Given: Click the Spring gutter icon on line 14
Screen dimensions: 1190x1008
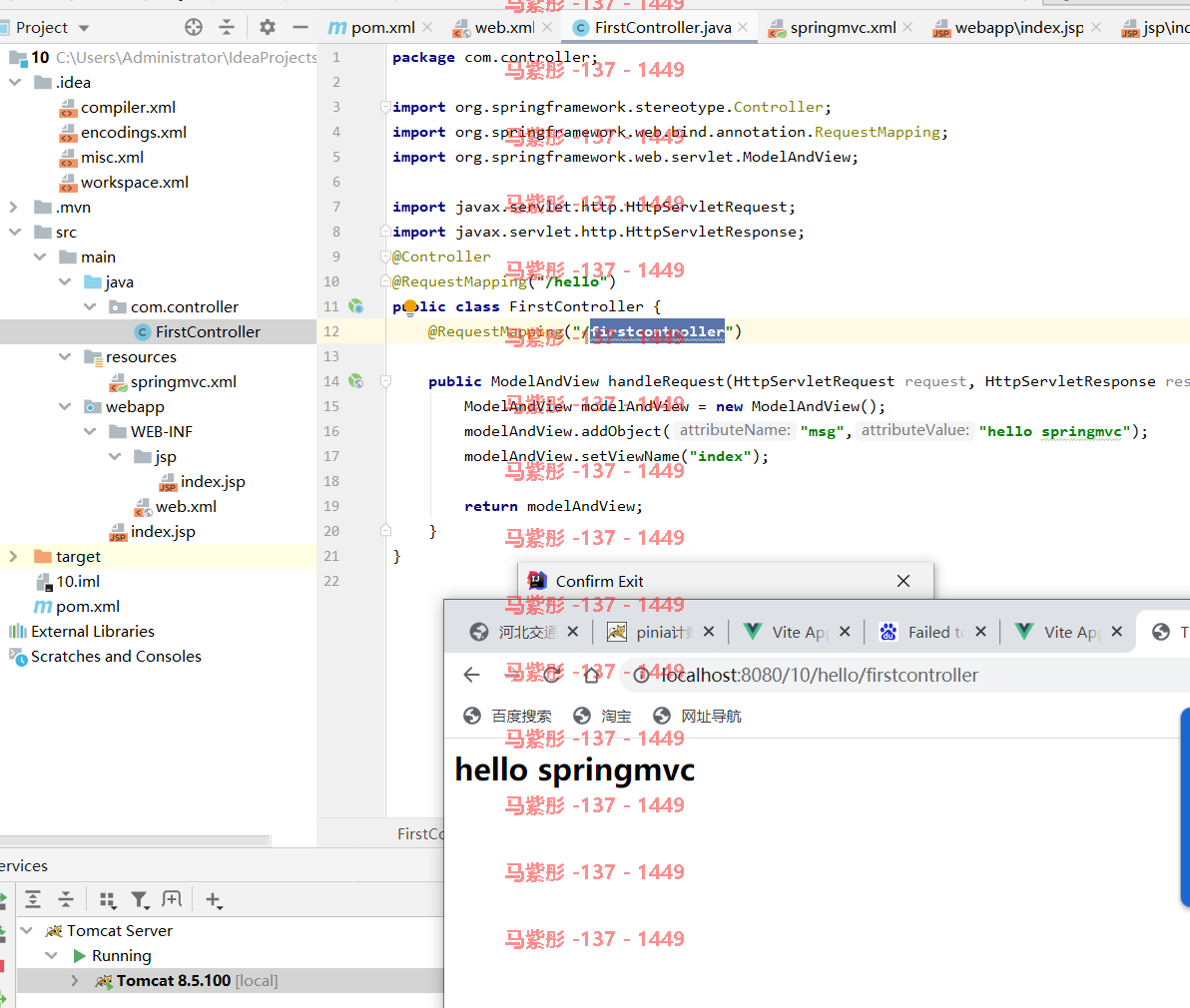Looking at the screenshot, I should pos(356,381).
